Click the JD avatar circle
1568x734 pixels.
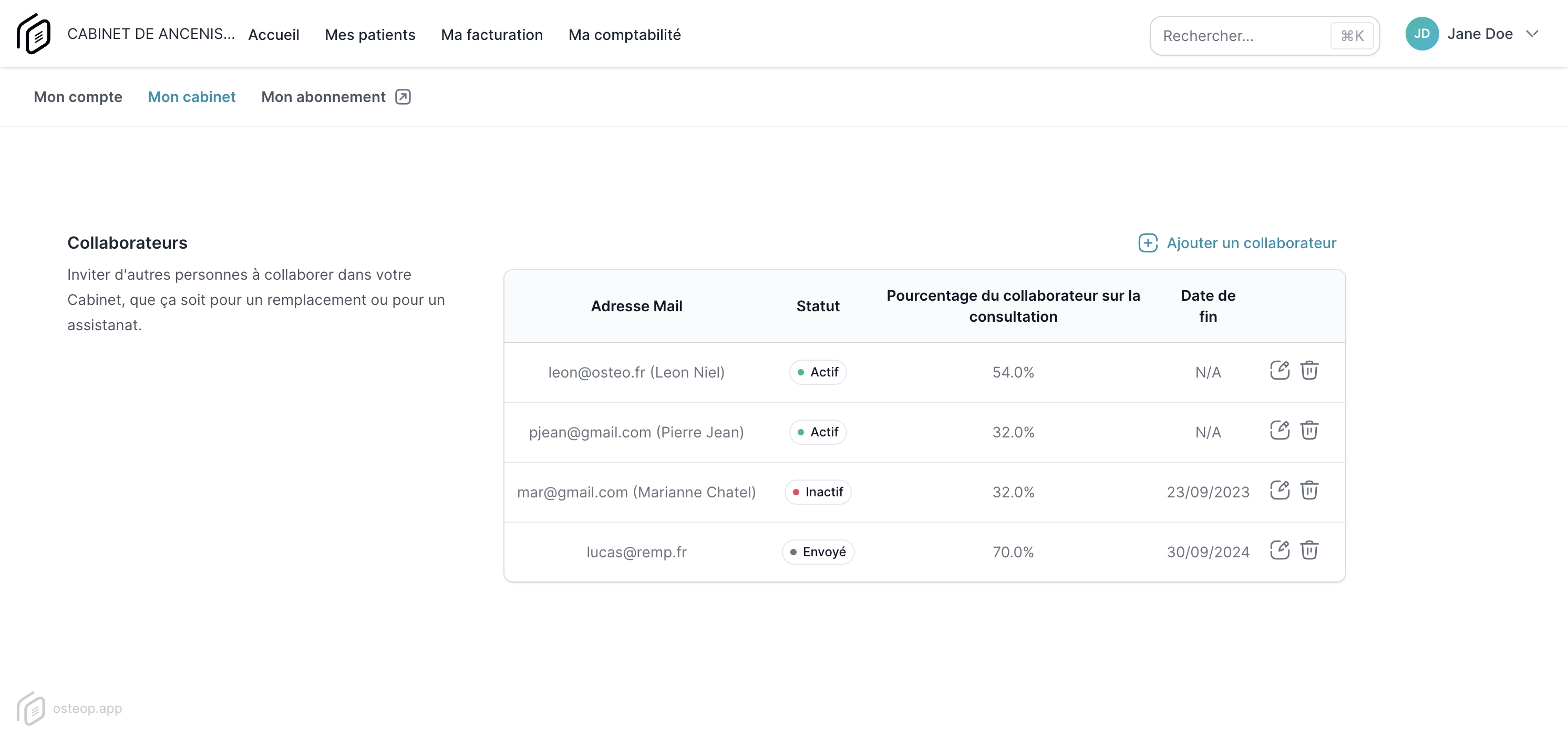click(1422, 34)
